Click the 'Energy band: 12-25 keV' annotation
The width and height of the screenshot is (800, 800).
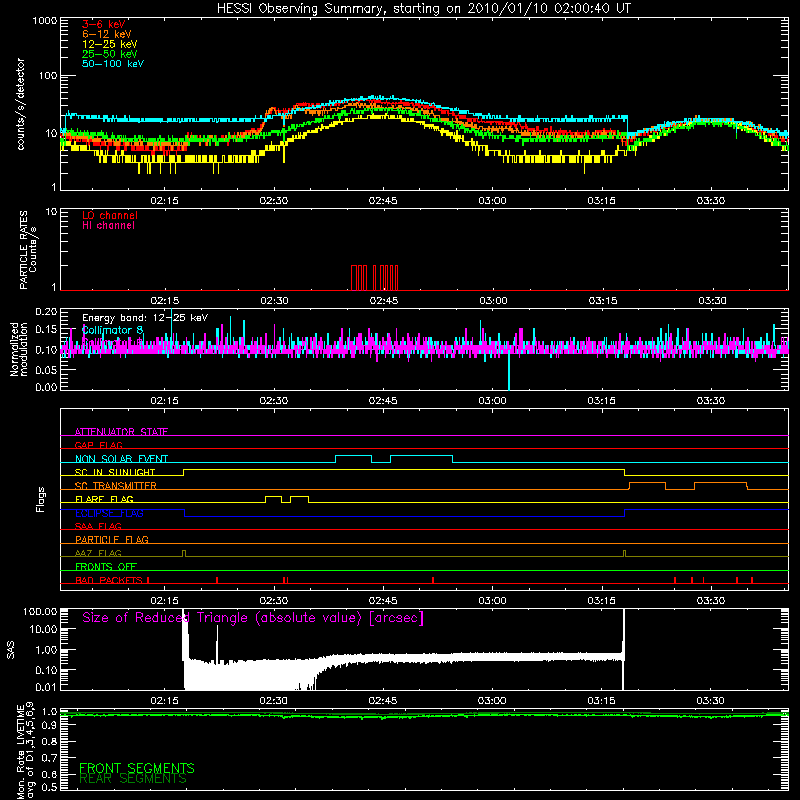tap(145, 318)
